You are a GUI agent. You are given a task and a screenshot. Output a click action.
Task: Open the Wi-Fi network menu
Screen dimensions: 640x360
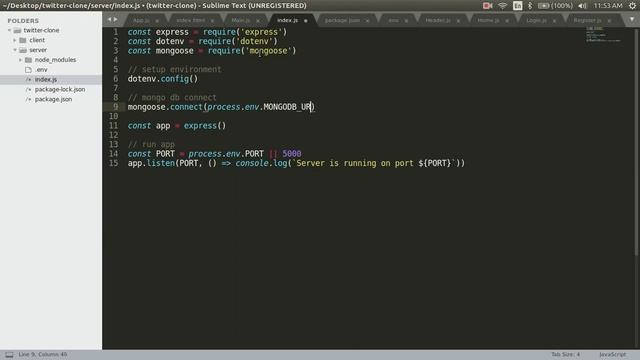tap(503, 6)
